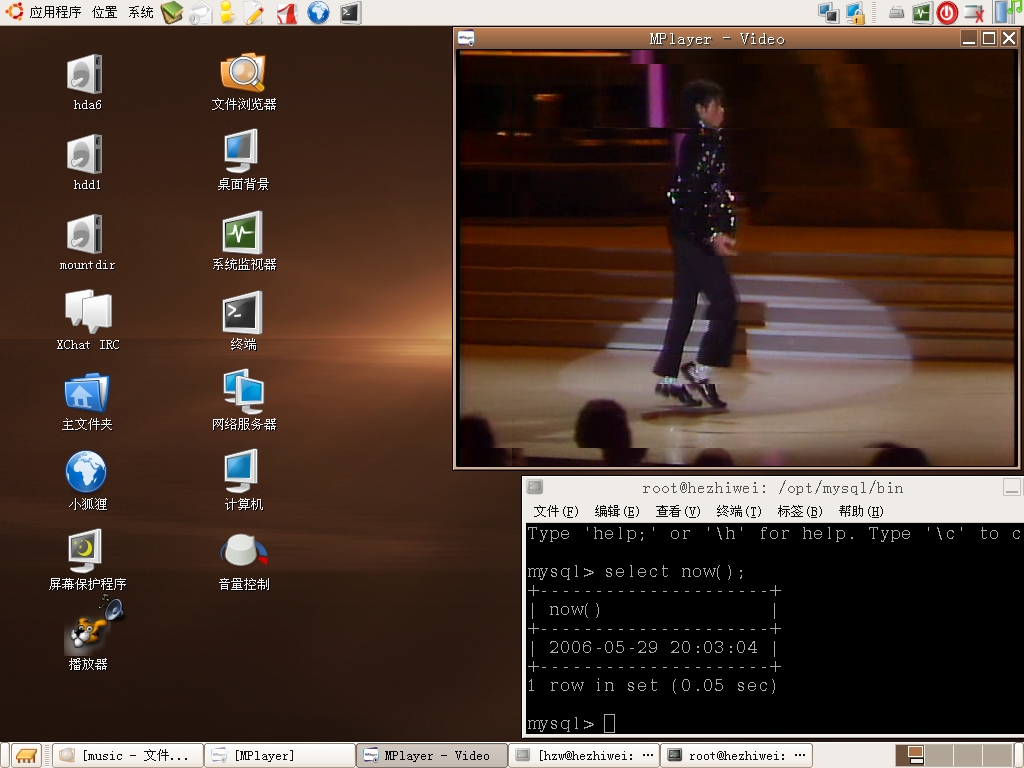Show desktop using the bottom panel button

coord(26,756)
